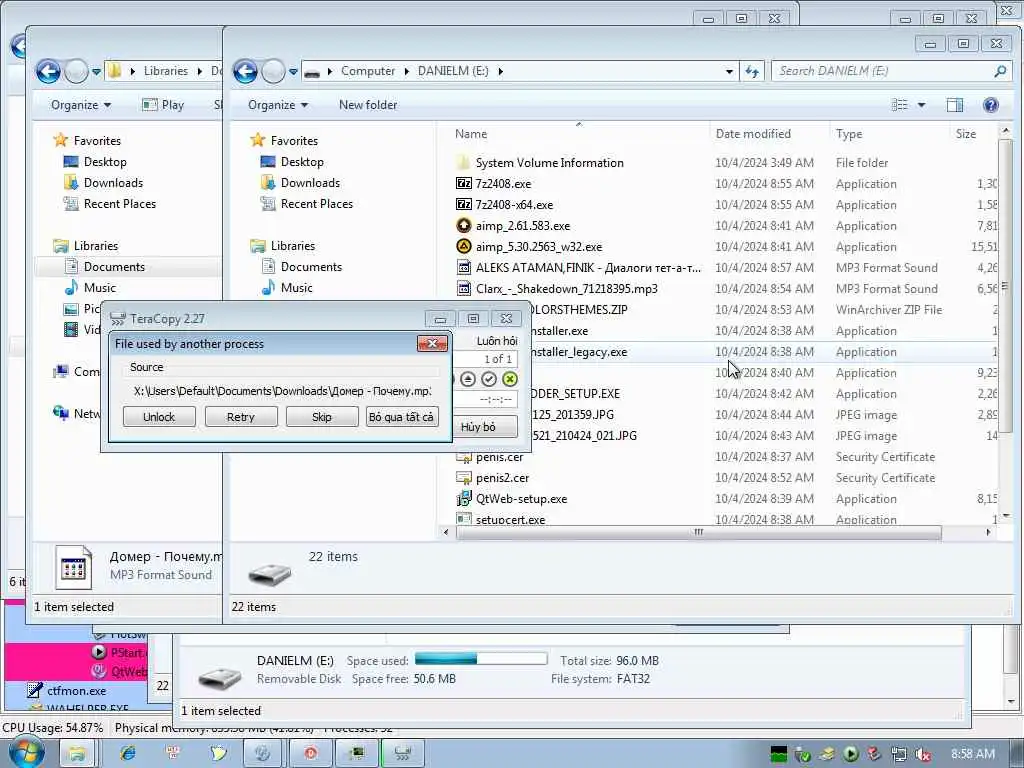Expand the arrow after DANIELM (E:) in breadcrumb

[501, 71]
